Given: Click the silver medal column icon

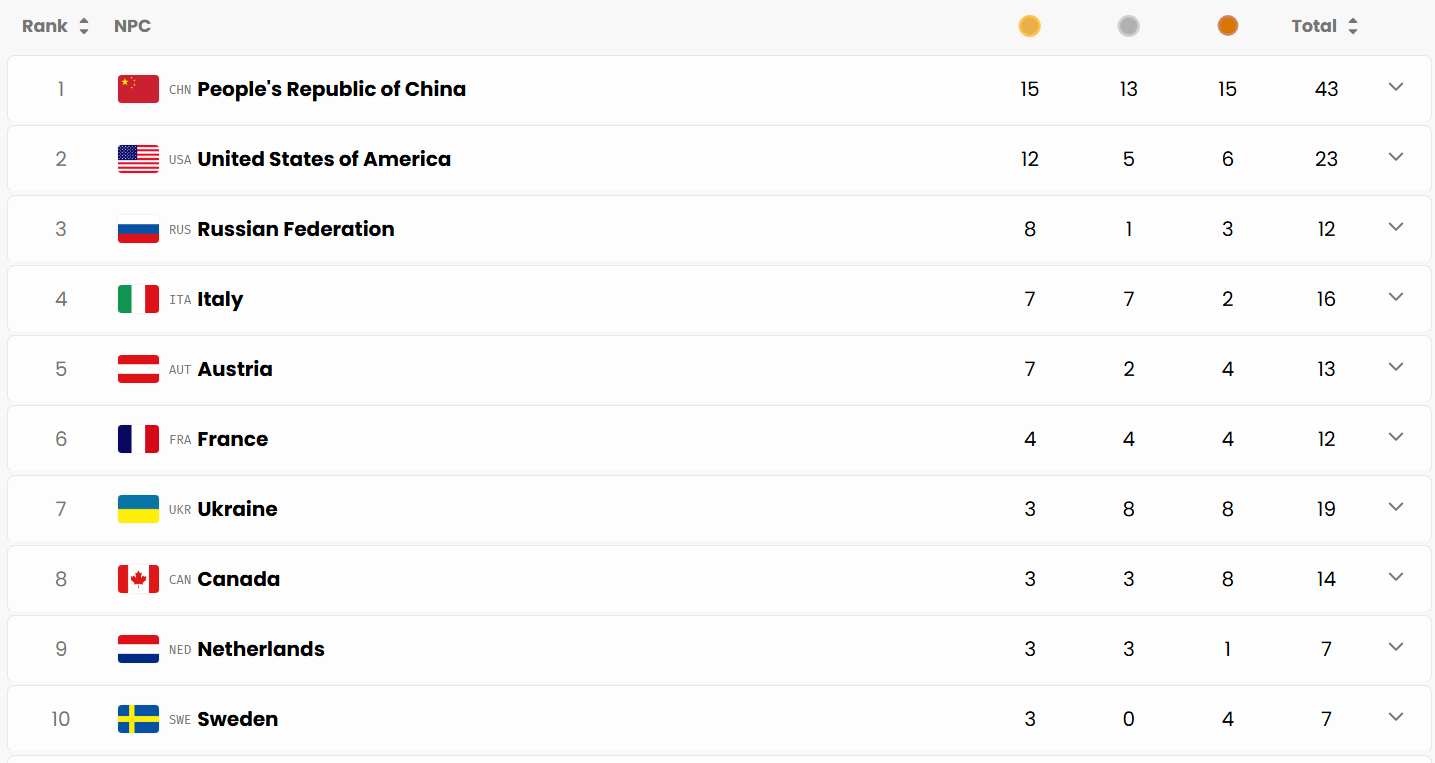Looking at the screenshot, I should pyautogui.click(x=1128, y=26).
